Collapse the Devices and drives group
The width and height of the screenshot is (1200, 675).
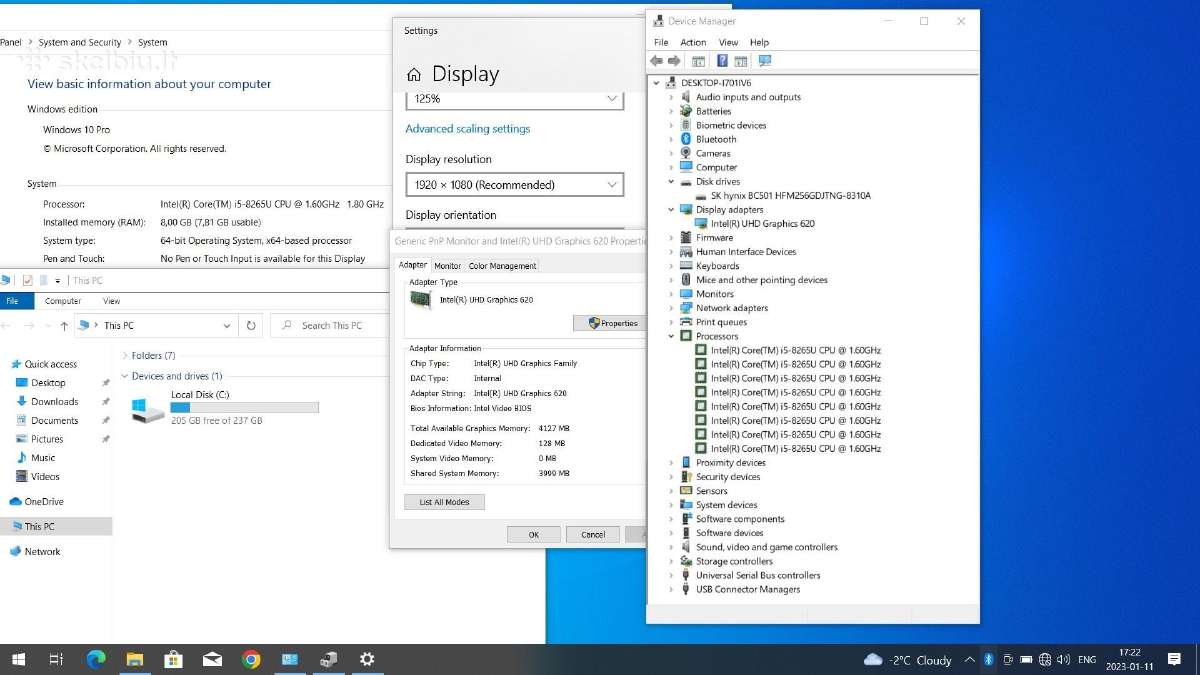[124, 376]
